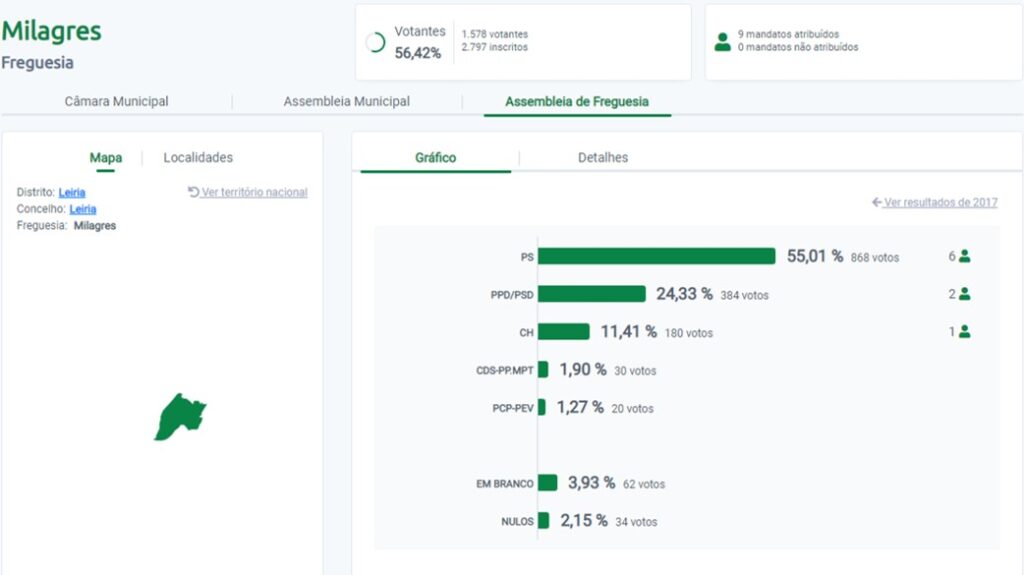
Task: Click the Leiria district link
Action: (72, 192)
